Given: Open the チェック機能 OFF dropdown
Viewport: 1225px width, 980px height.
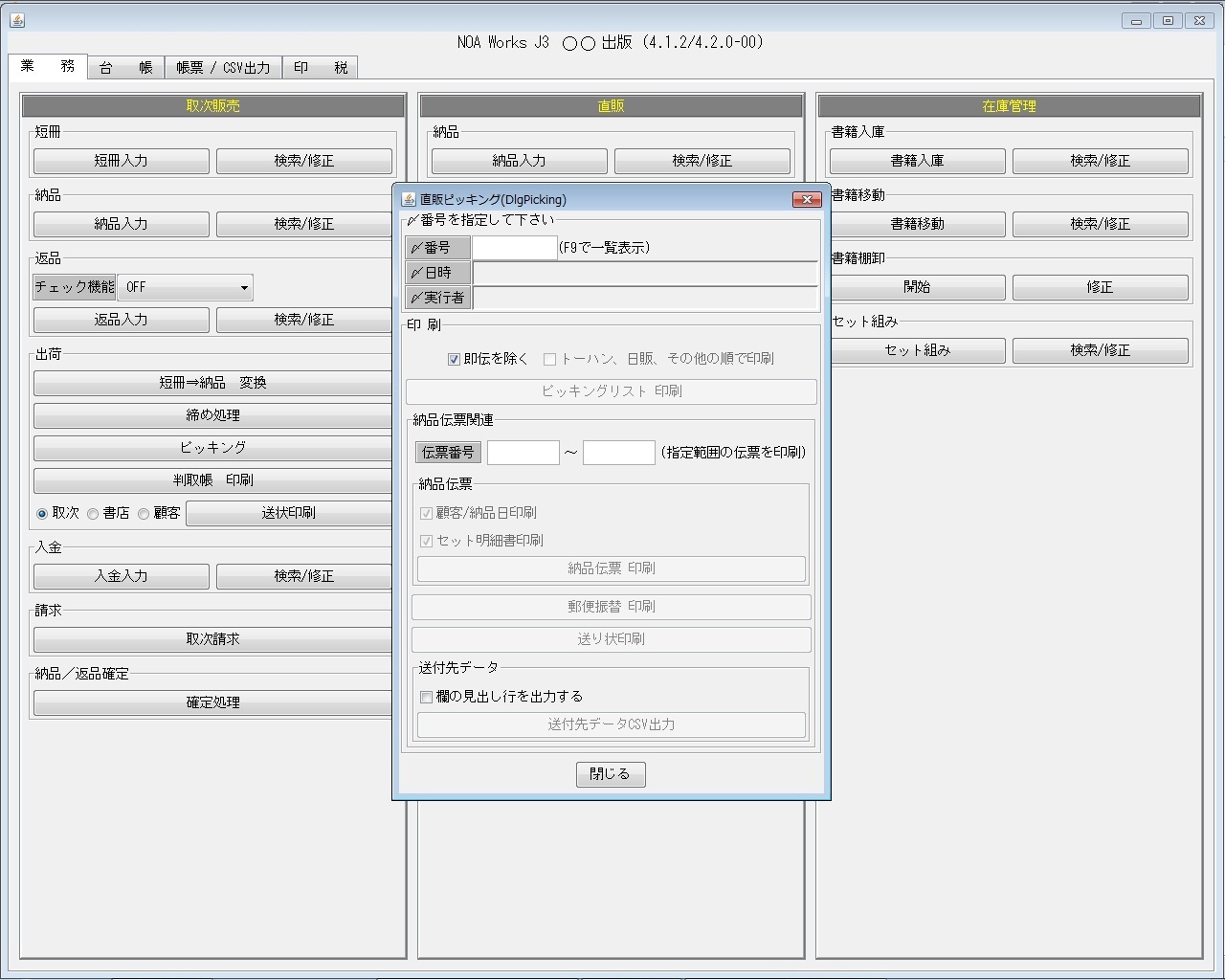Looking at the screenshot, I should [x=185, y=287].
